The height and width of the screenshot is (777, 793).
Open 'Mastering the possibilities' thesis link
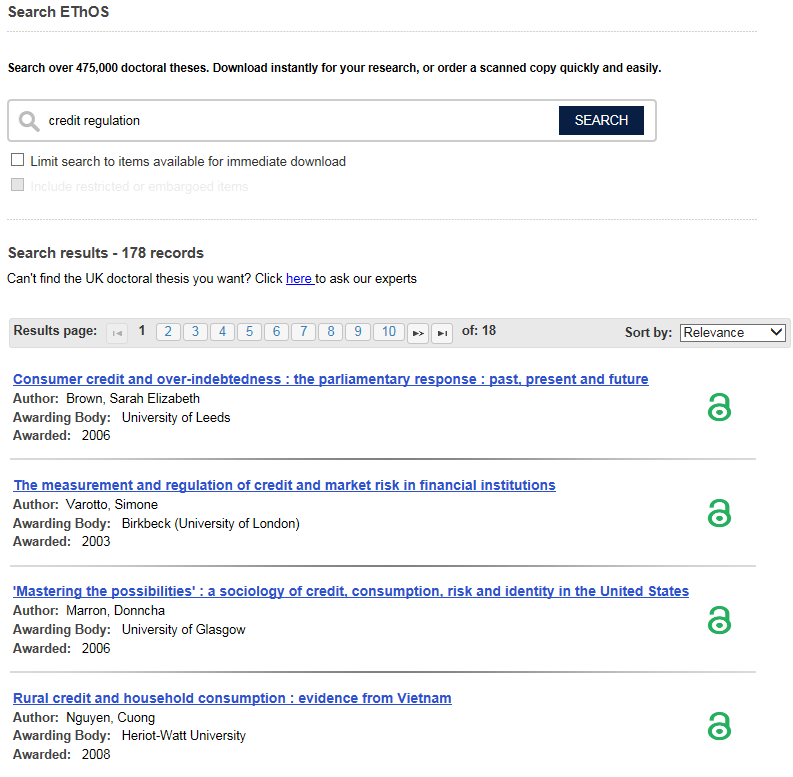[350, 591]
